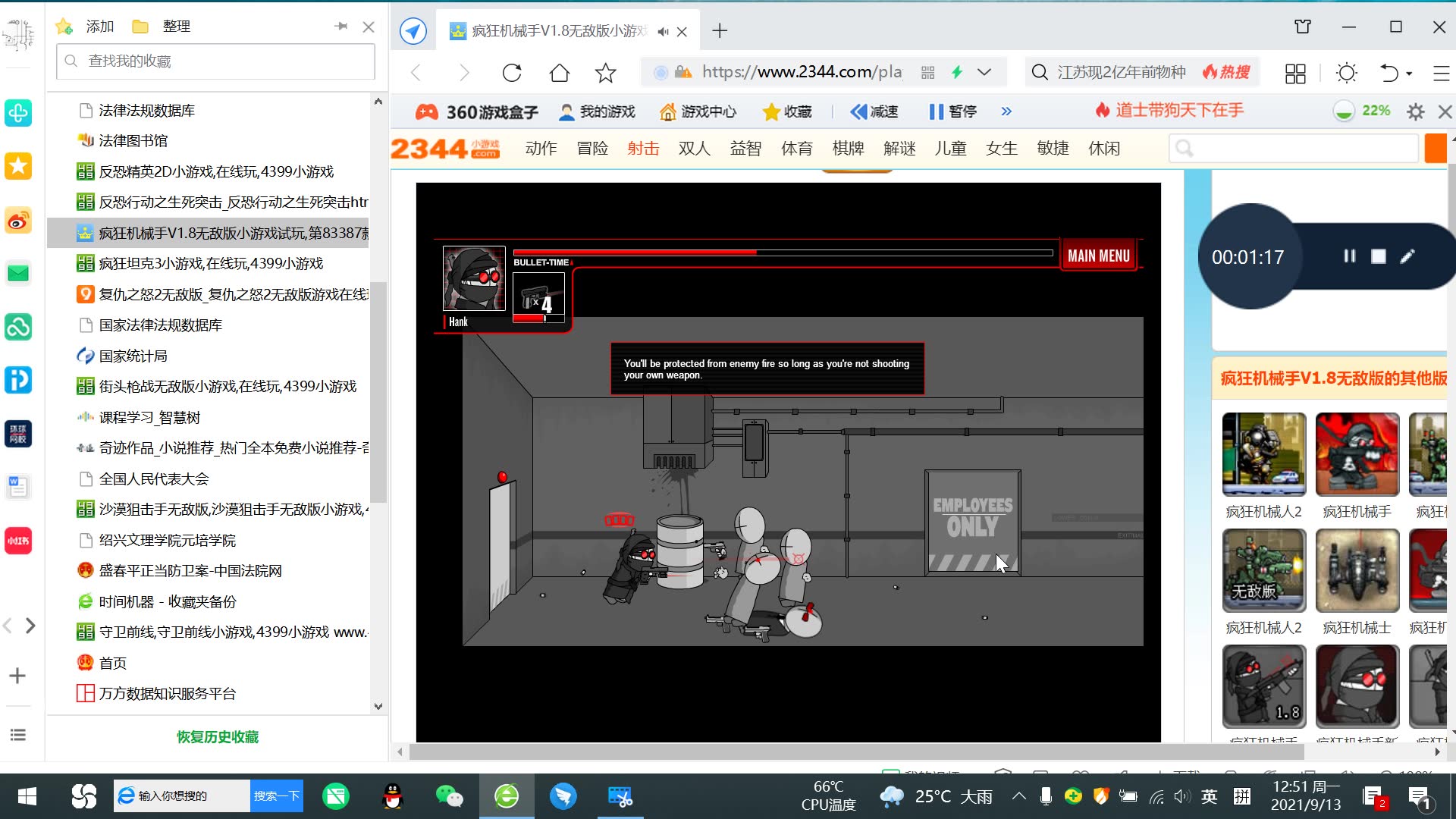Select the 益智 category tab
This screenshot has width=1456, height=819.
pos(745,149)
